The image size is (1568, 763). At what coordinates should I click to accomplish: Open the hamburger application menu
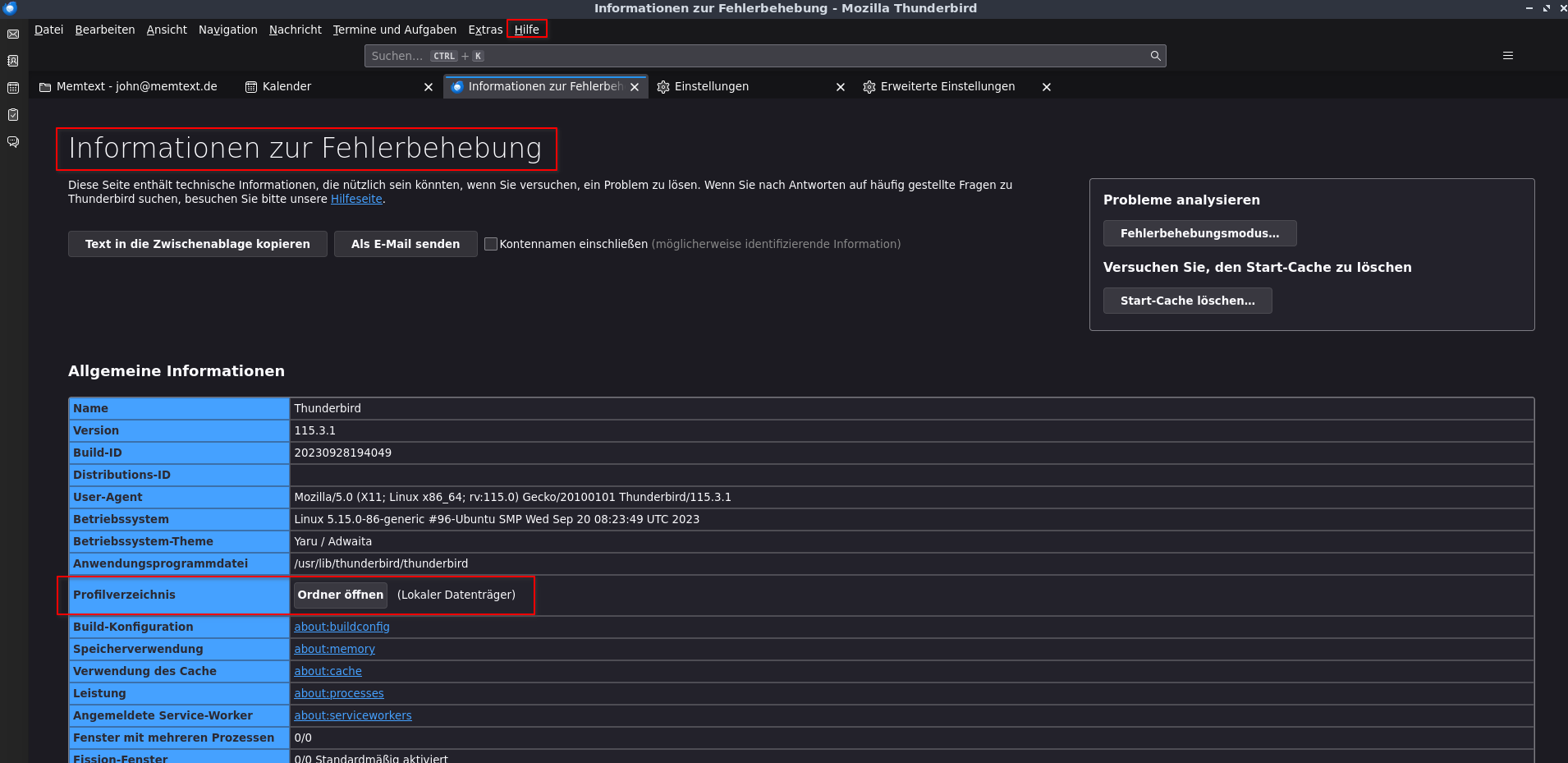point(1508,56)
